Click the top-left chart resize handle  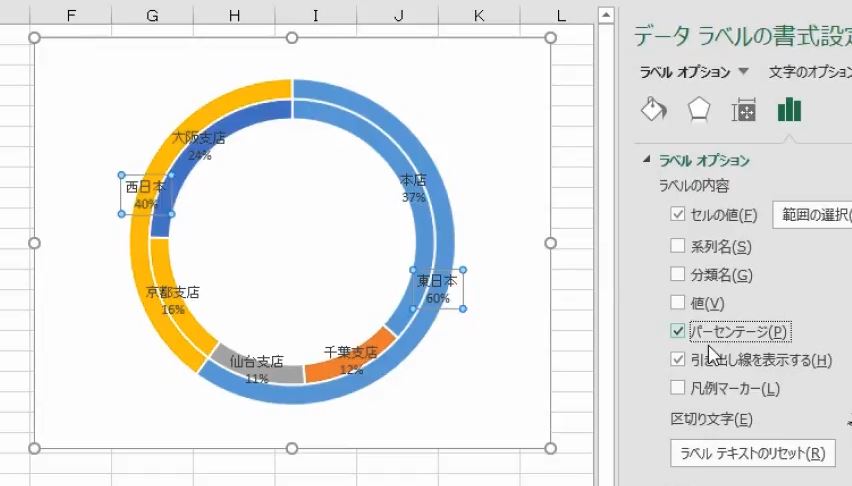pos(34,38)
